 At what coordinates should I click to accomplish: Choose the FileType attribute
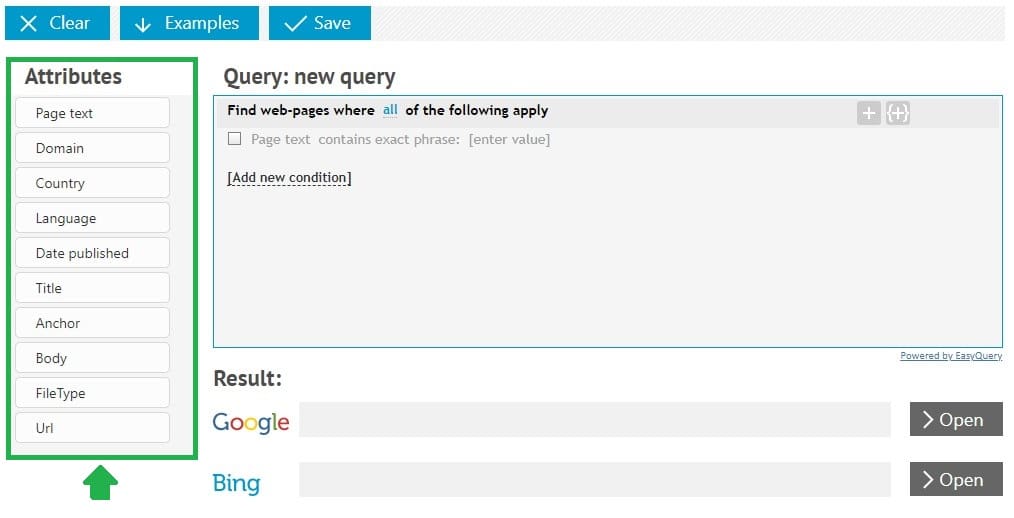point(92,393)
